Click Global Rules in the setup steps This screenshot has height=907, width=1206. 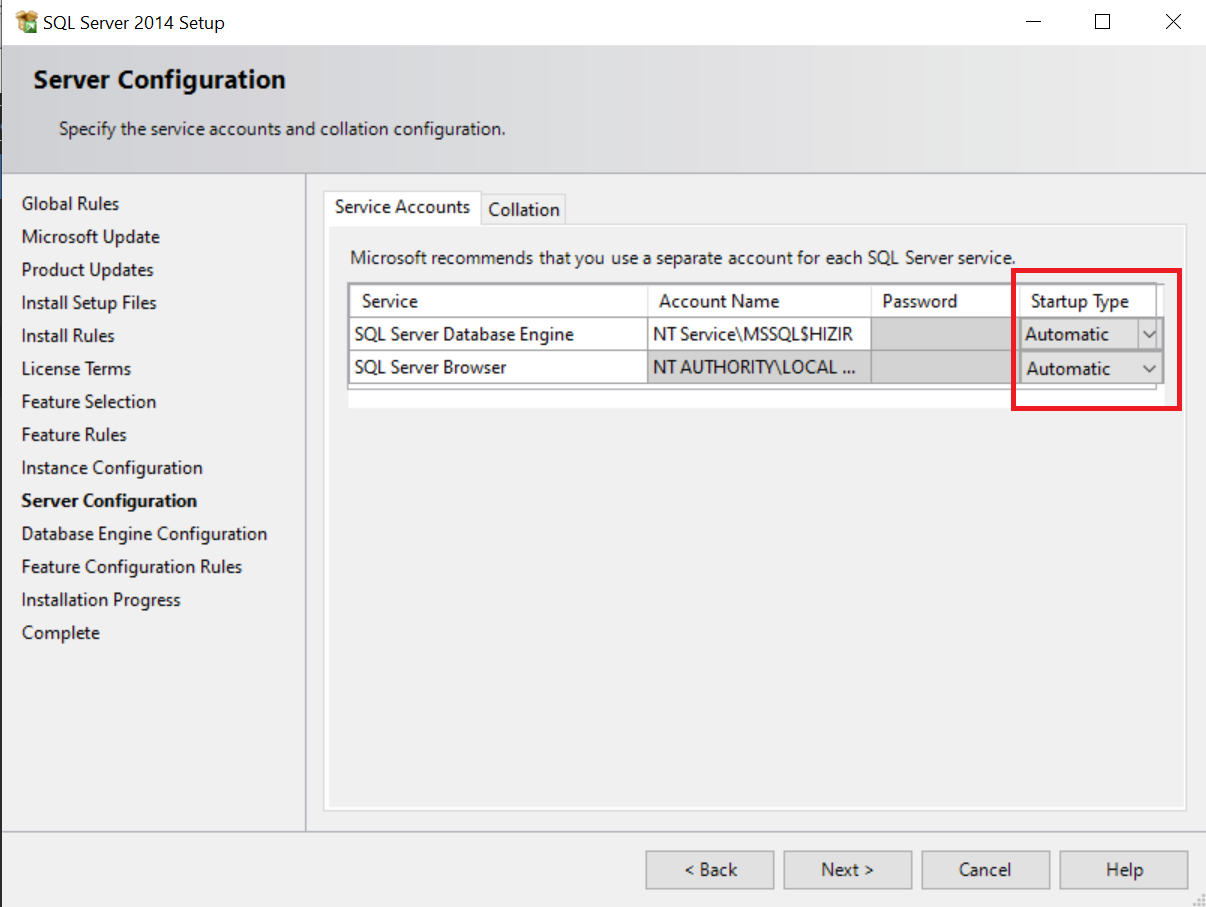[x=70, y=204]
